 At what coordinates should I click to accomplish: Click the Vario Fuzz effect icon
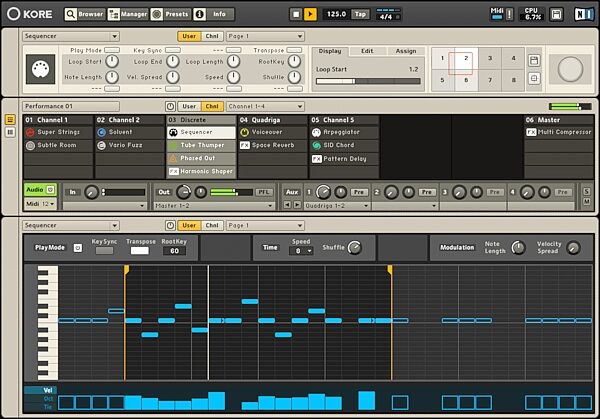click(x=101, y=145)
